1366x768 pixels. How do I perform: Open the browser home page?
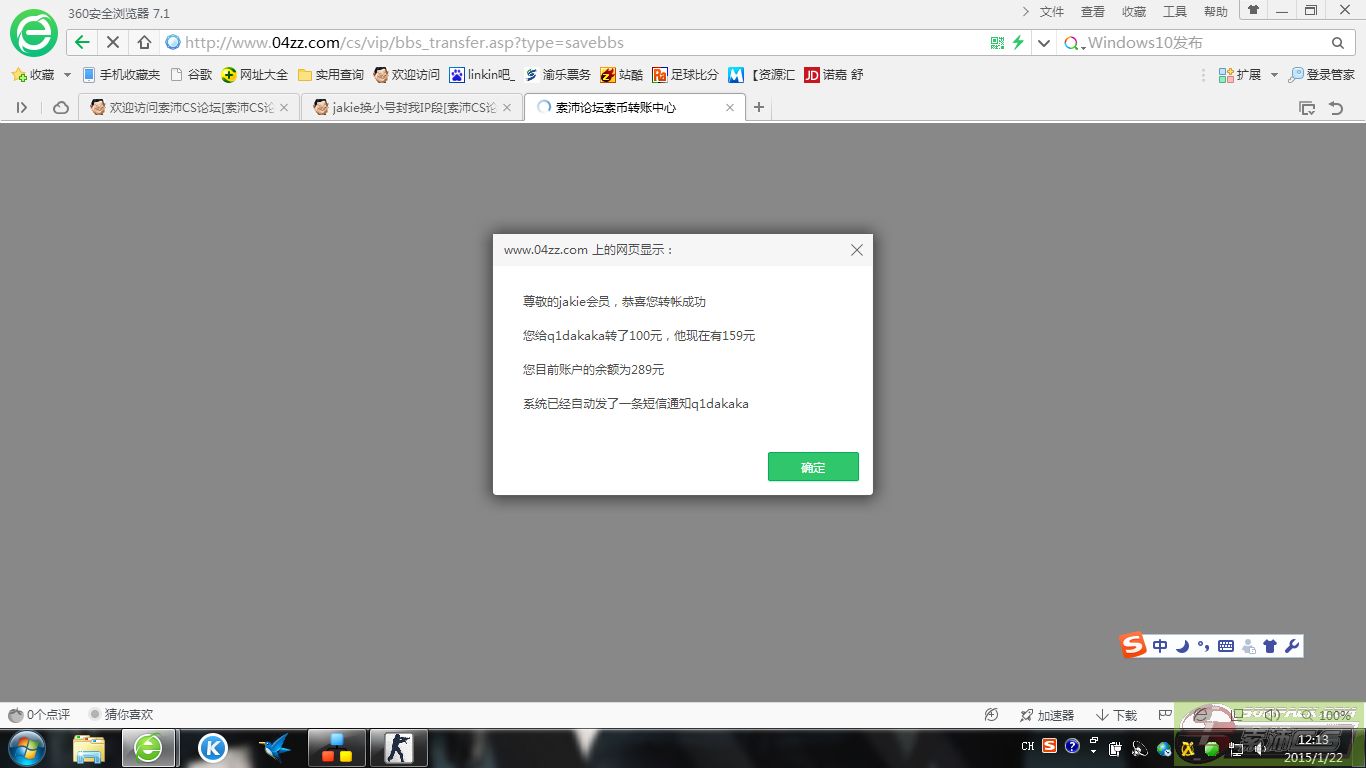[144, 42]
